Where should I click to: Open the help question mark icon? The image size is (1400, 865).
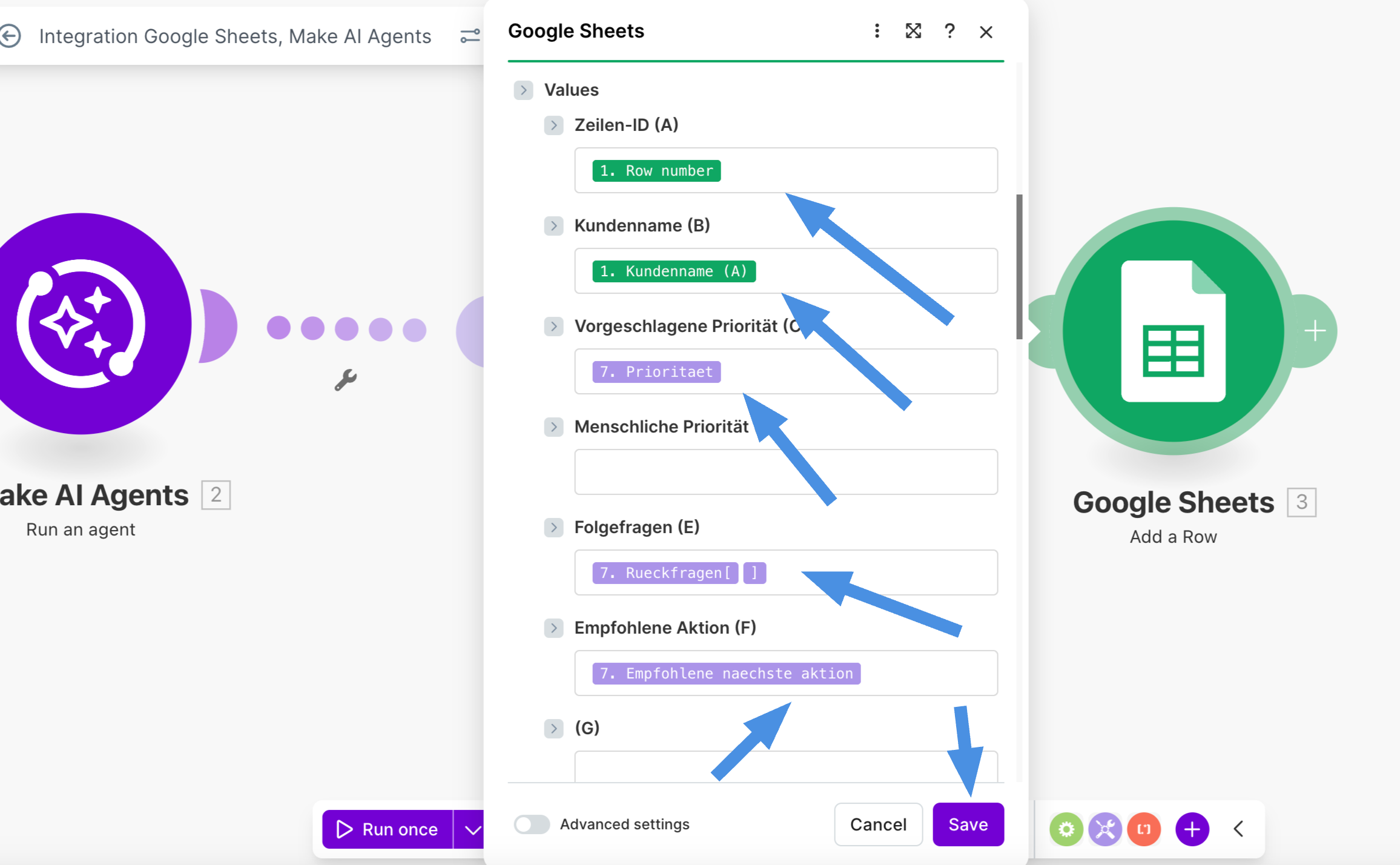(949, 31)
